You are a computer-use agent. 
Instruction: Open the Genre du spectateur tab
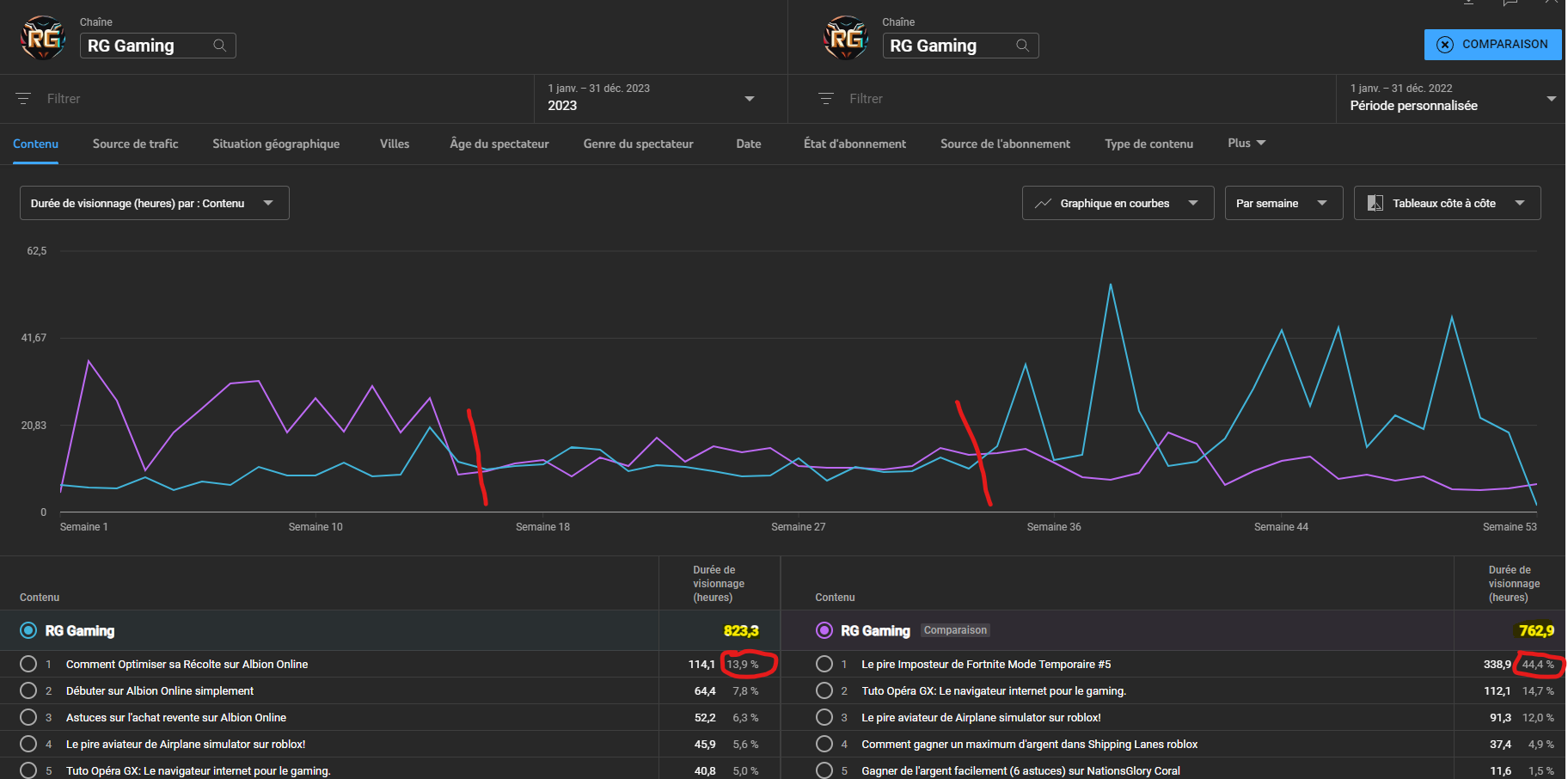click(x=638, y=144)
